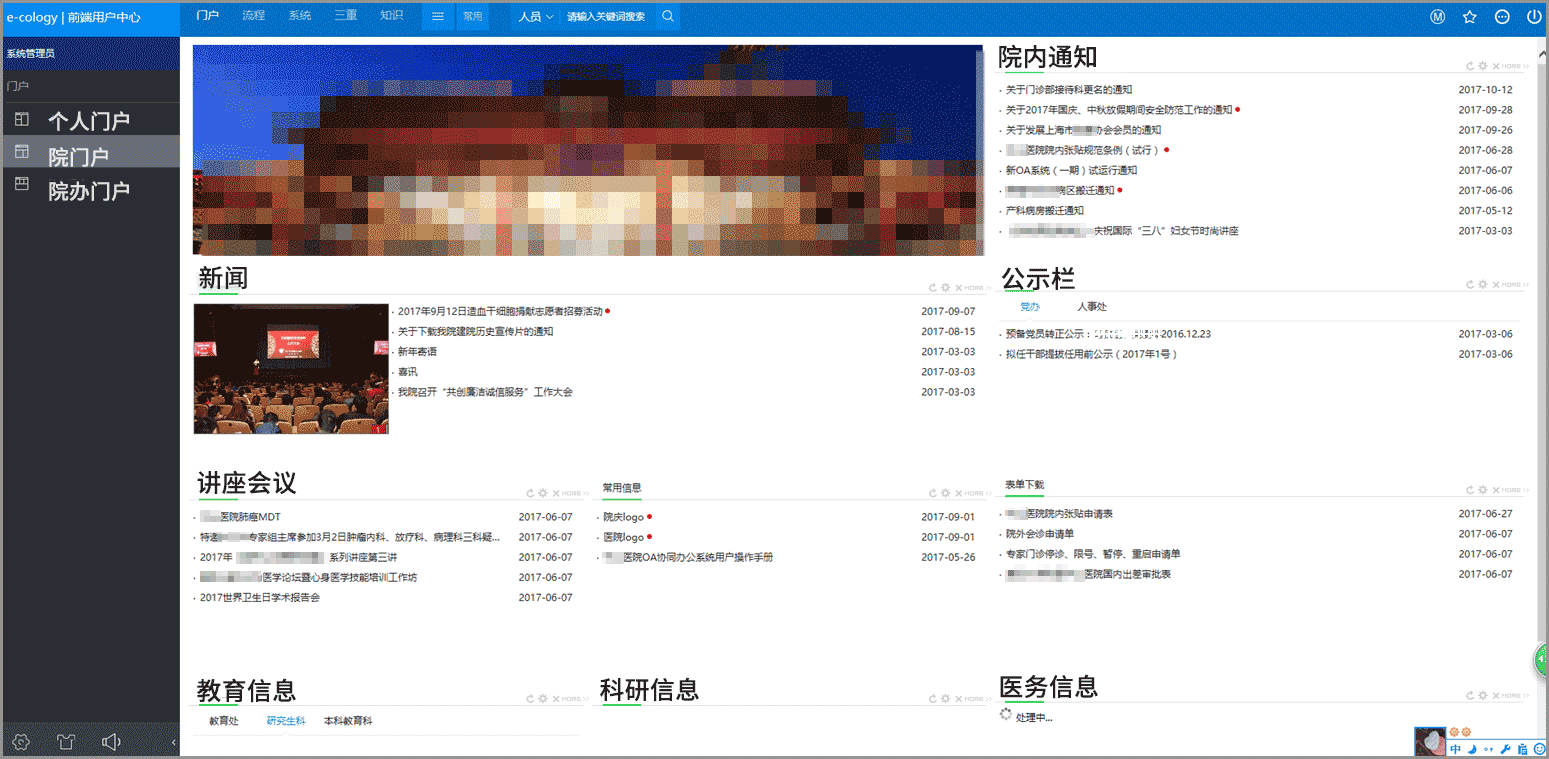The width and height of the screenshot is (1549, 759).
Task: Refresh the 常用信息 widget
Action: [933, 493]
